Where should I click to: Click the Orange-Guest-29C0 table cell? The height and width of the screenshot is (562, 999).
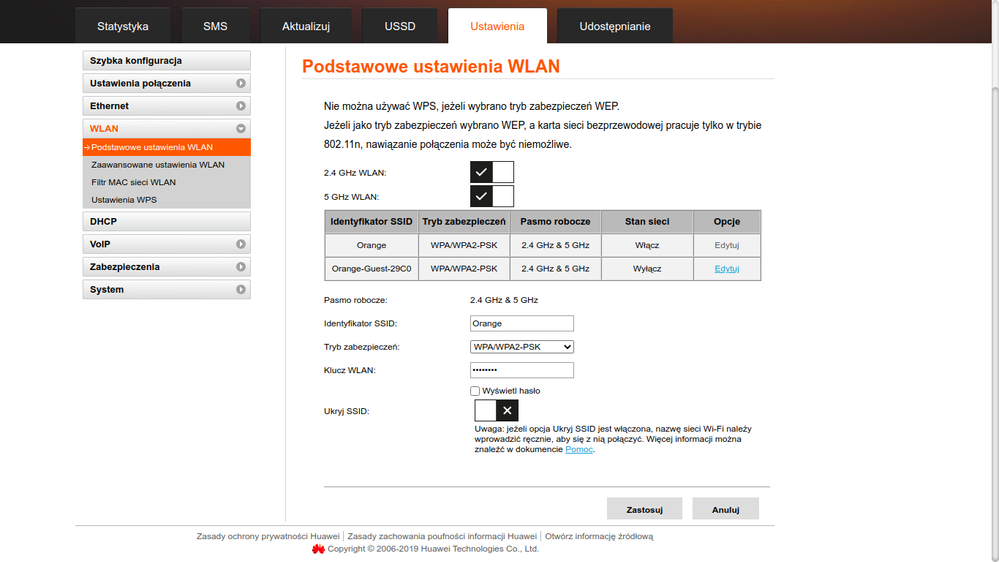click(x=371, y=269)
